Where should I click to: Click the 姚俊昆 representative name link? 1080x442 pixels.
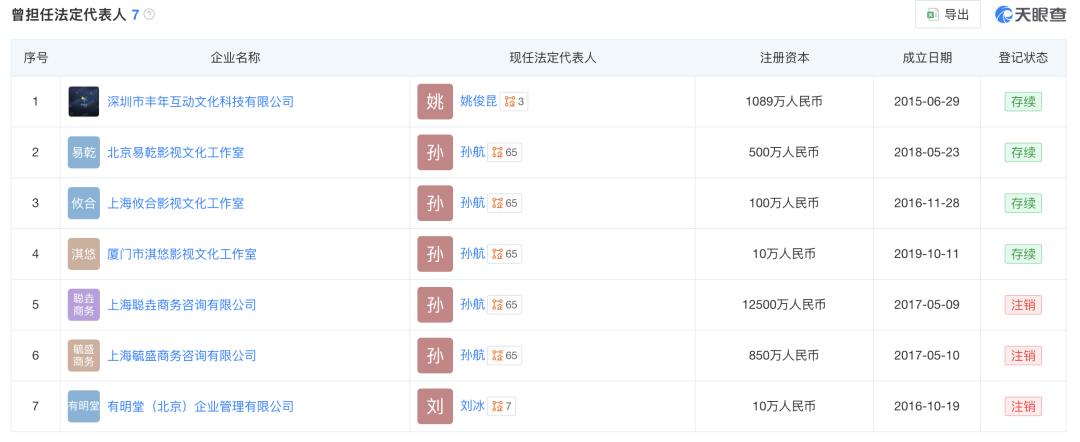point(479,102)
